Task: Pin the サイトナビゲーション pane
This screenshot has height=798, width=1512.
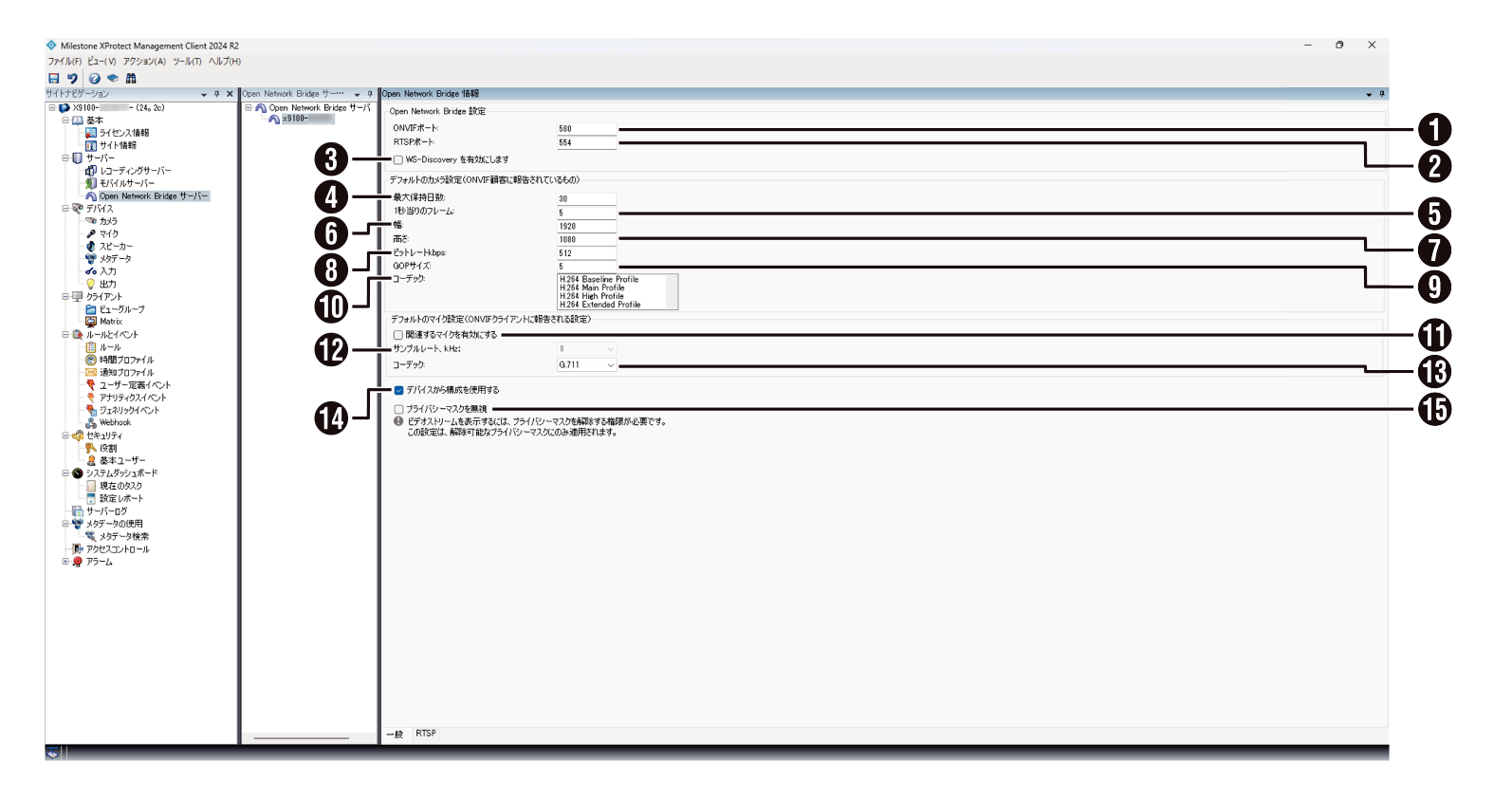Action: pyautogui.click(x=216, y=94)
